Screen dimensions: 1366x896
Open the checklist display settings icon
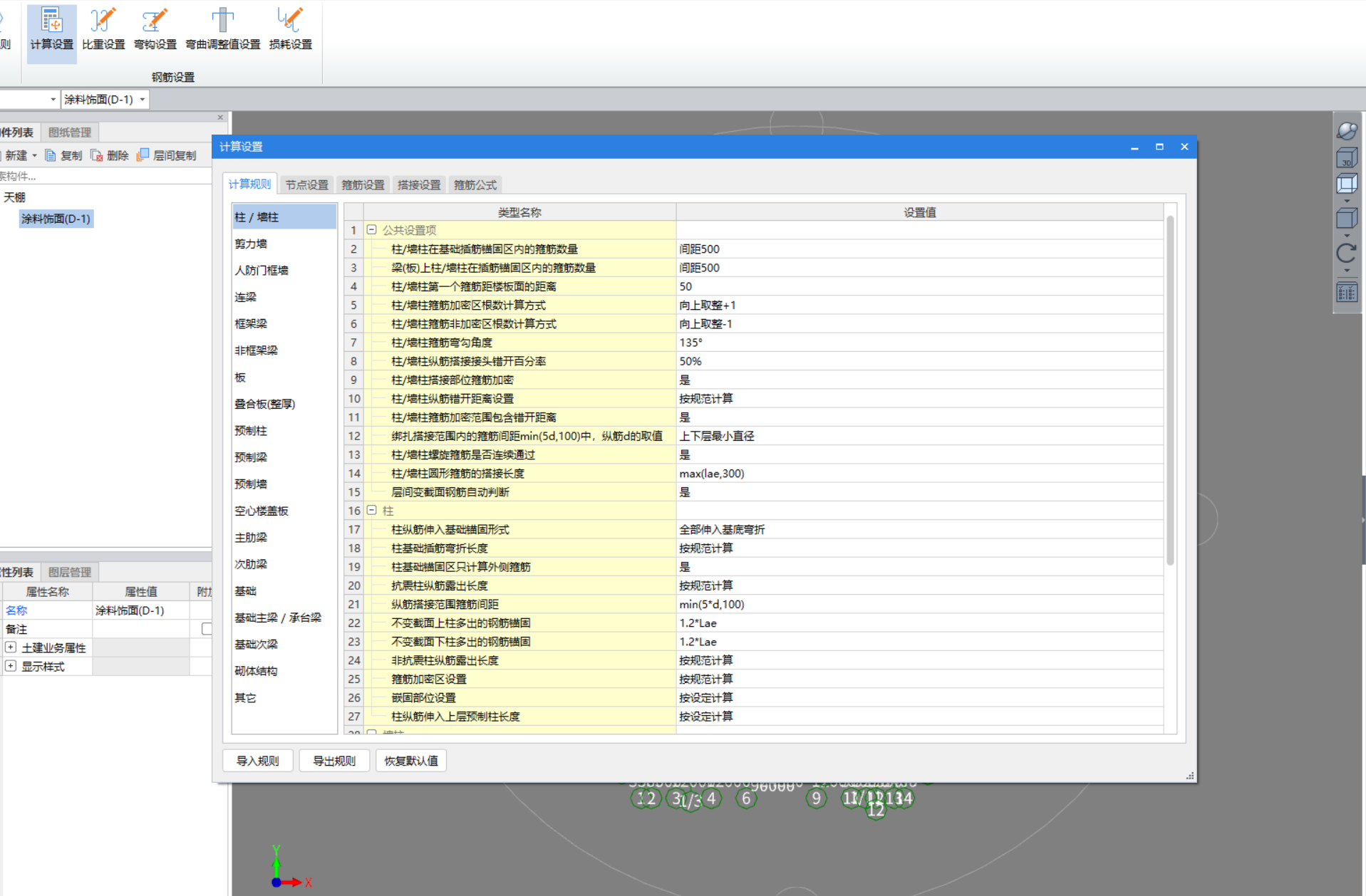click(1347, 292)
